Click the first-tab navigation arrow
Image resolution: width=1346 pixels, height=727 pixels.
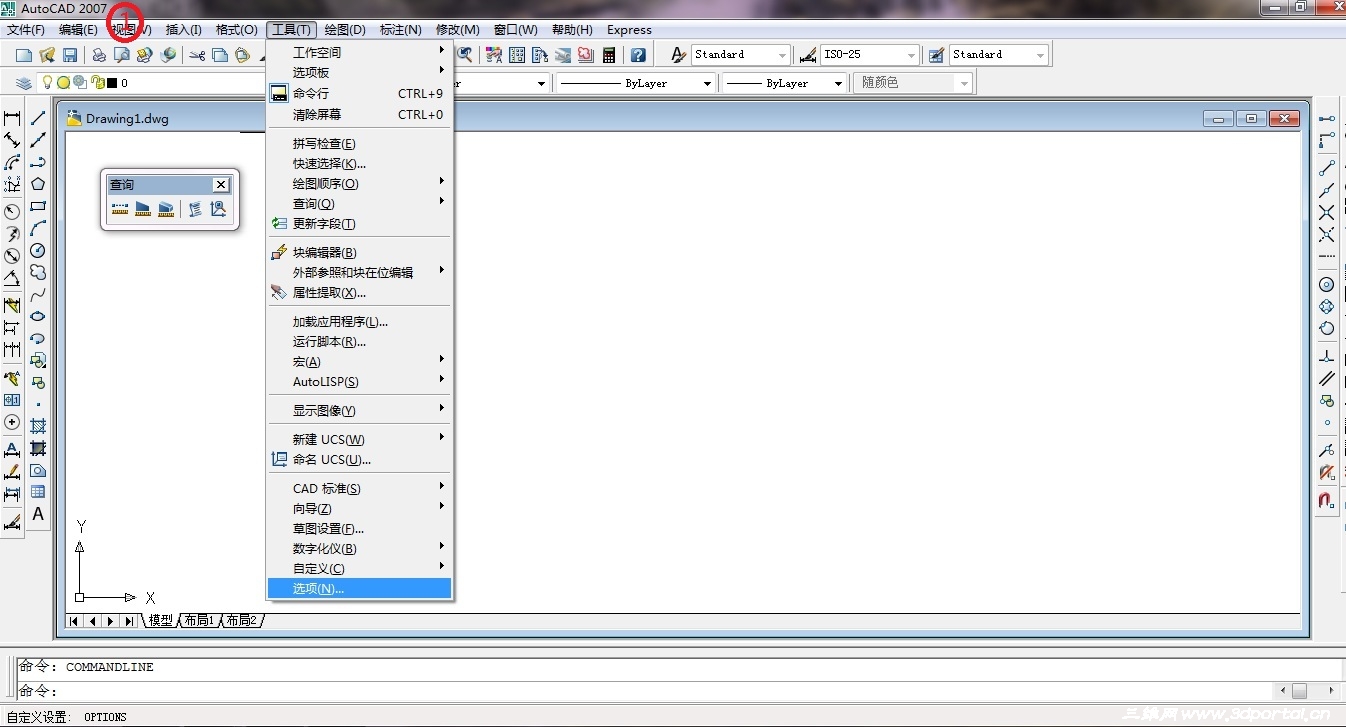[x=75, y=621]
